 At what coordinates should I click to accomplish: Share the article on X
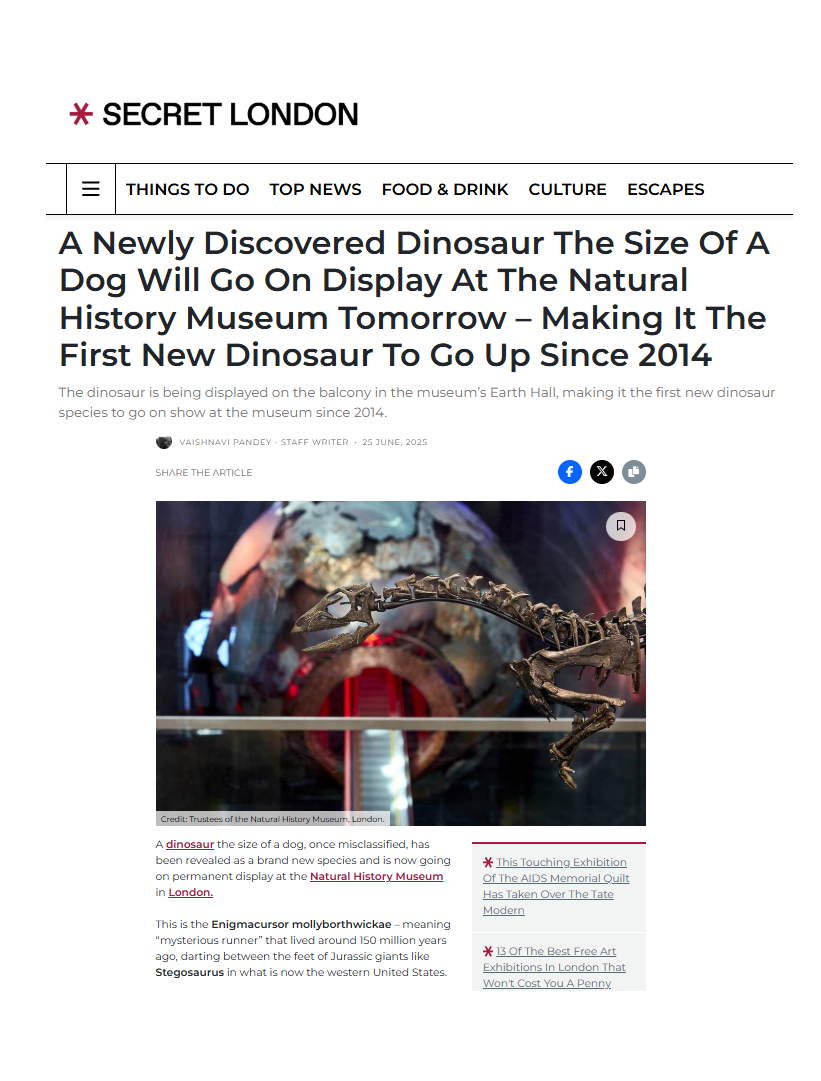pyautogui.click(x=602, y=472)
